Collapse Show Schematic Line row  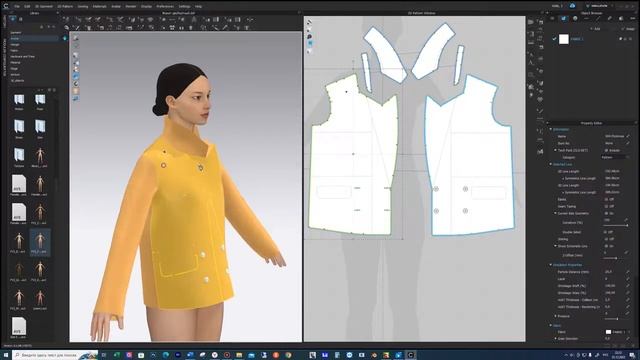(x=556, y=246)
